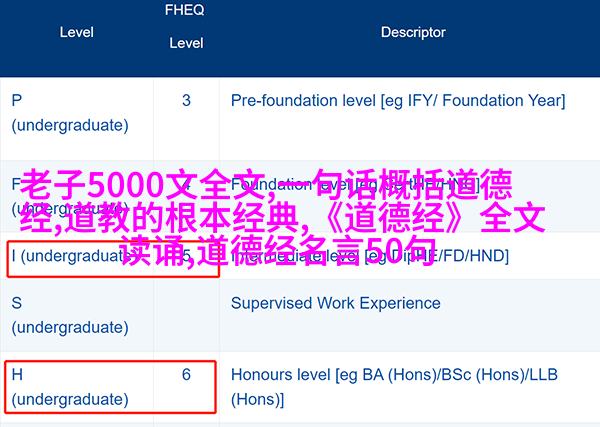Click the I (undergraduate) highlighted cell
This screenshot has width=600, height=427.
[113, 259]
